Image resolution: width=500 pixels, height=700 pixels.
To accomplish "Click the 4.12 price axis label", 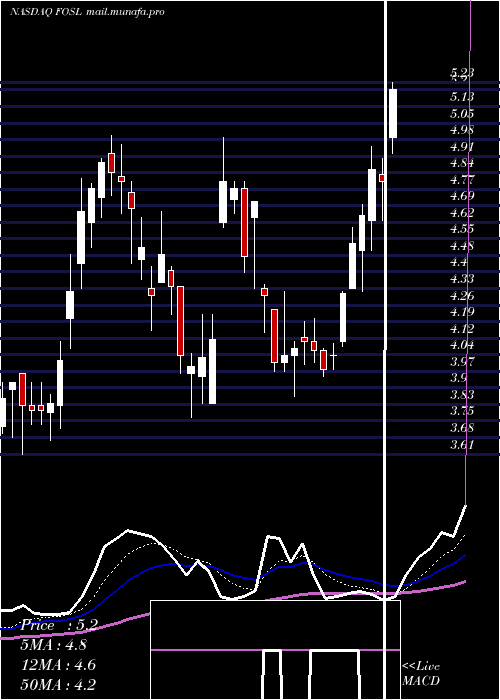I will point(462,329).
